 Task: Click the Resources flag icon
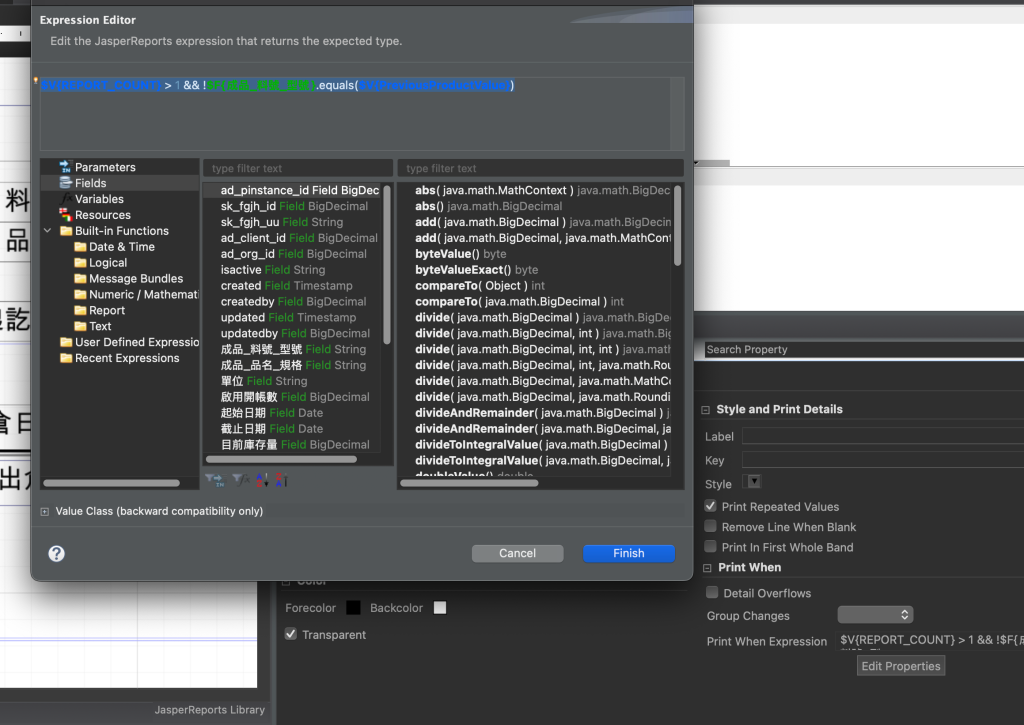pyautogui.click(x=65, y=215)
